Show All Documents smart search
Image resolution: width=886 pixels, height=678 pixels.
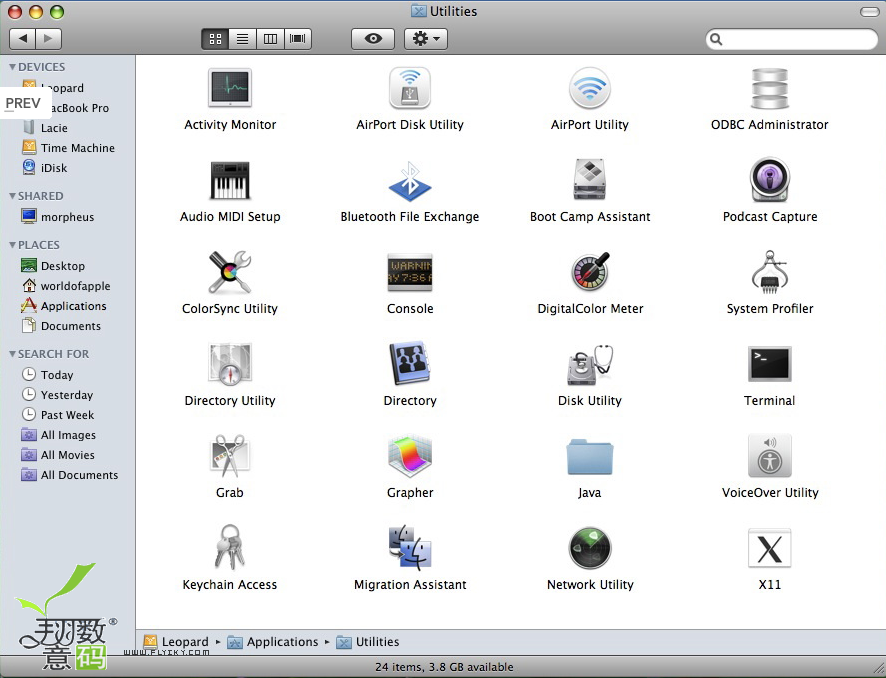[x=68, y=475]
